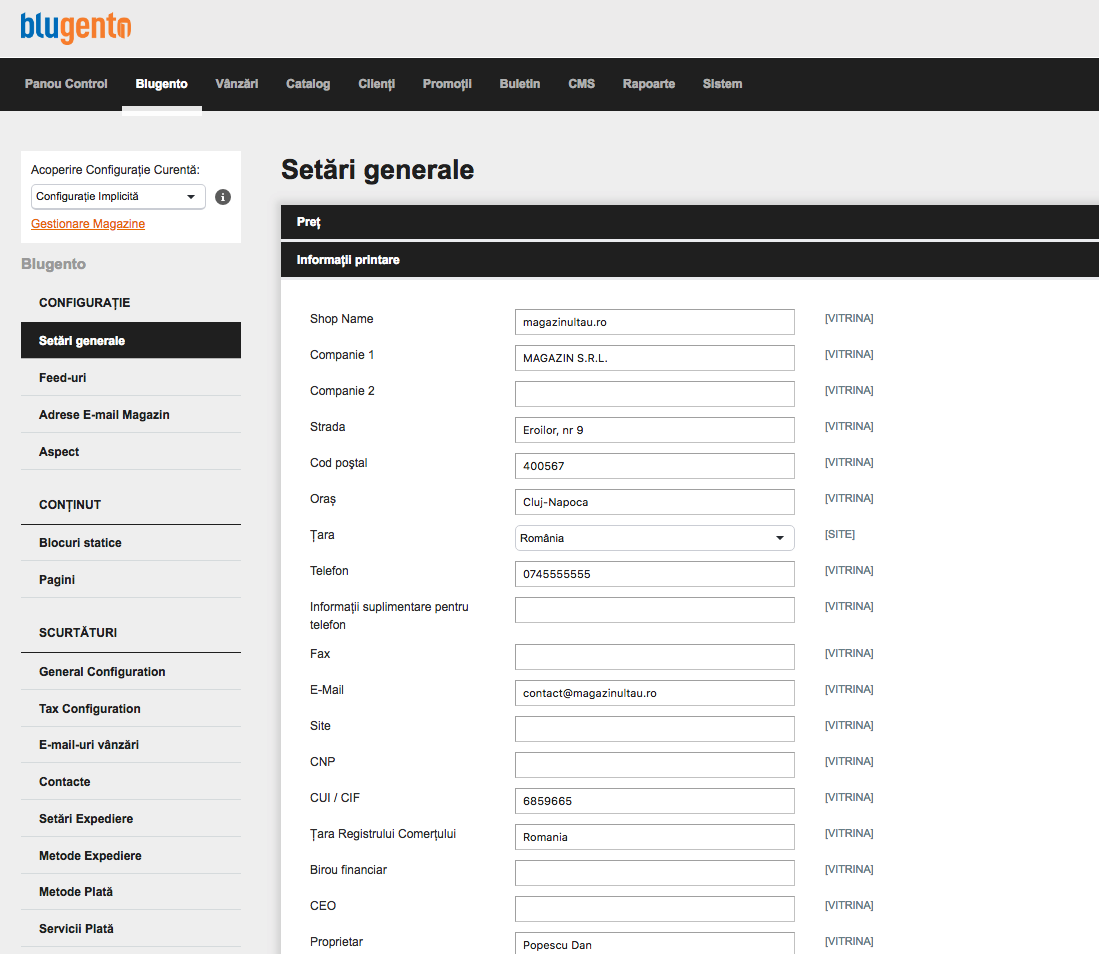Image resolution: width=1099 pixels, height=954 pixels.
Task: Open Adrese E-mail Magazin
Action: tap(131, 415)
